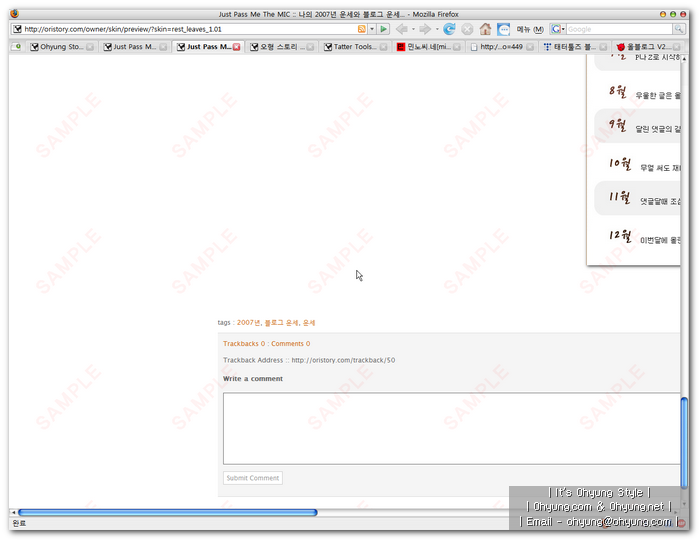Click the trackback address URL text

[343, 360]
